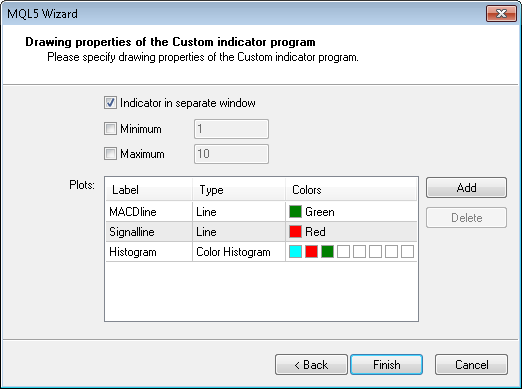The height and width of the screenshot is (389, 522).
Task: Pick the red Histogram color swatch
Action: 311,252
